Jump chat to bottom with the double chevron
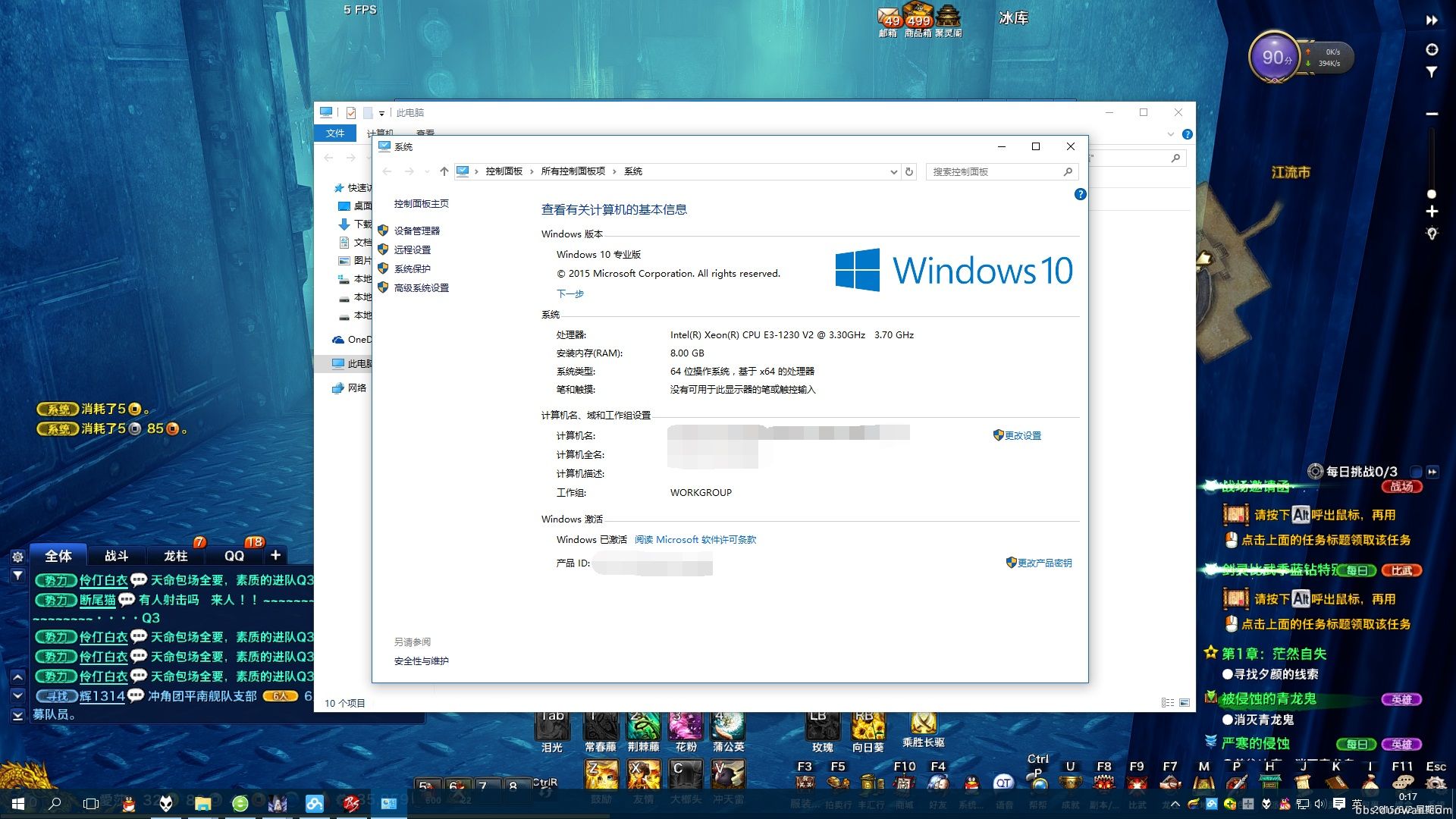 pos(17,715)
